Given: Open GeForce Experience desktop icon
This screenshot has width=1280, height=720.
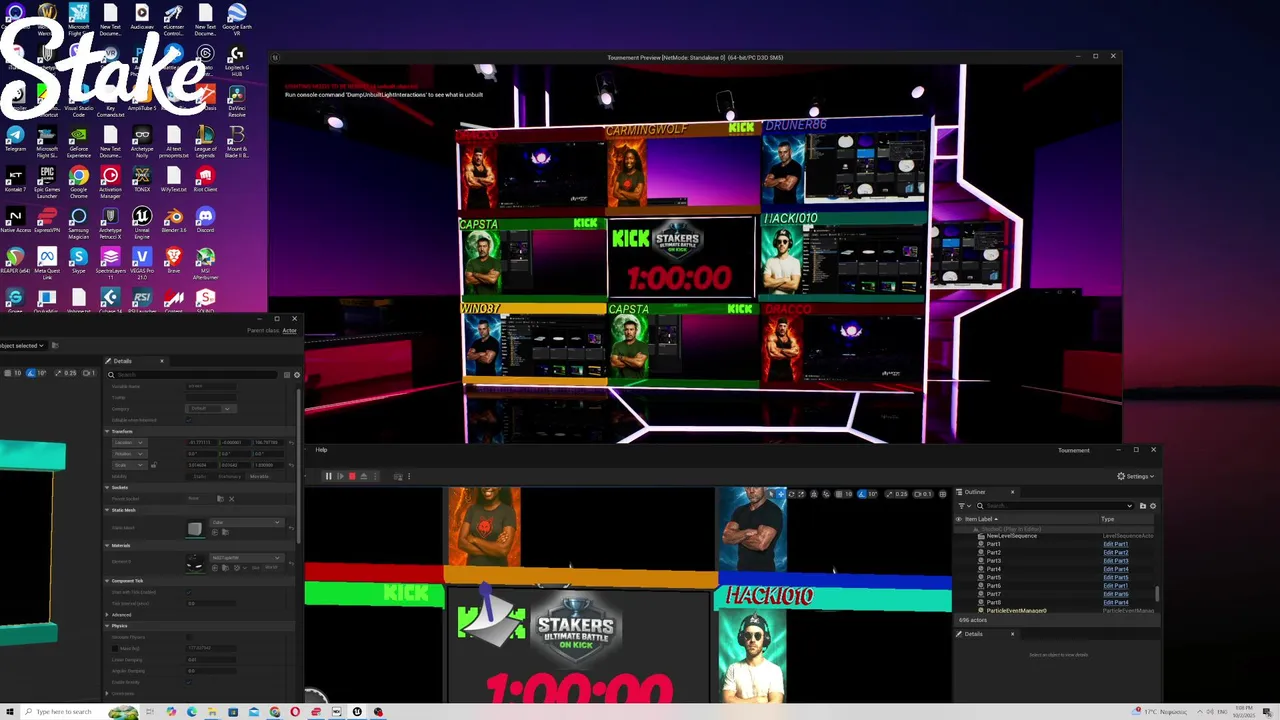Looking at the screenshot, I should 78,142.
